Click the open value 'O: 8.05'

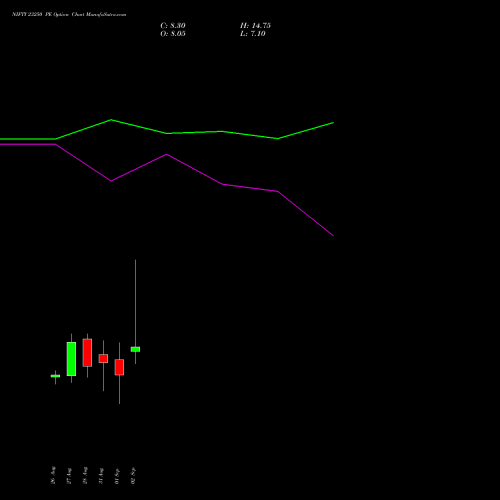tap(173, 34)
